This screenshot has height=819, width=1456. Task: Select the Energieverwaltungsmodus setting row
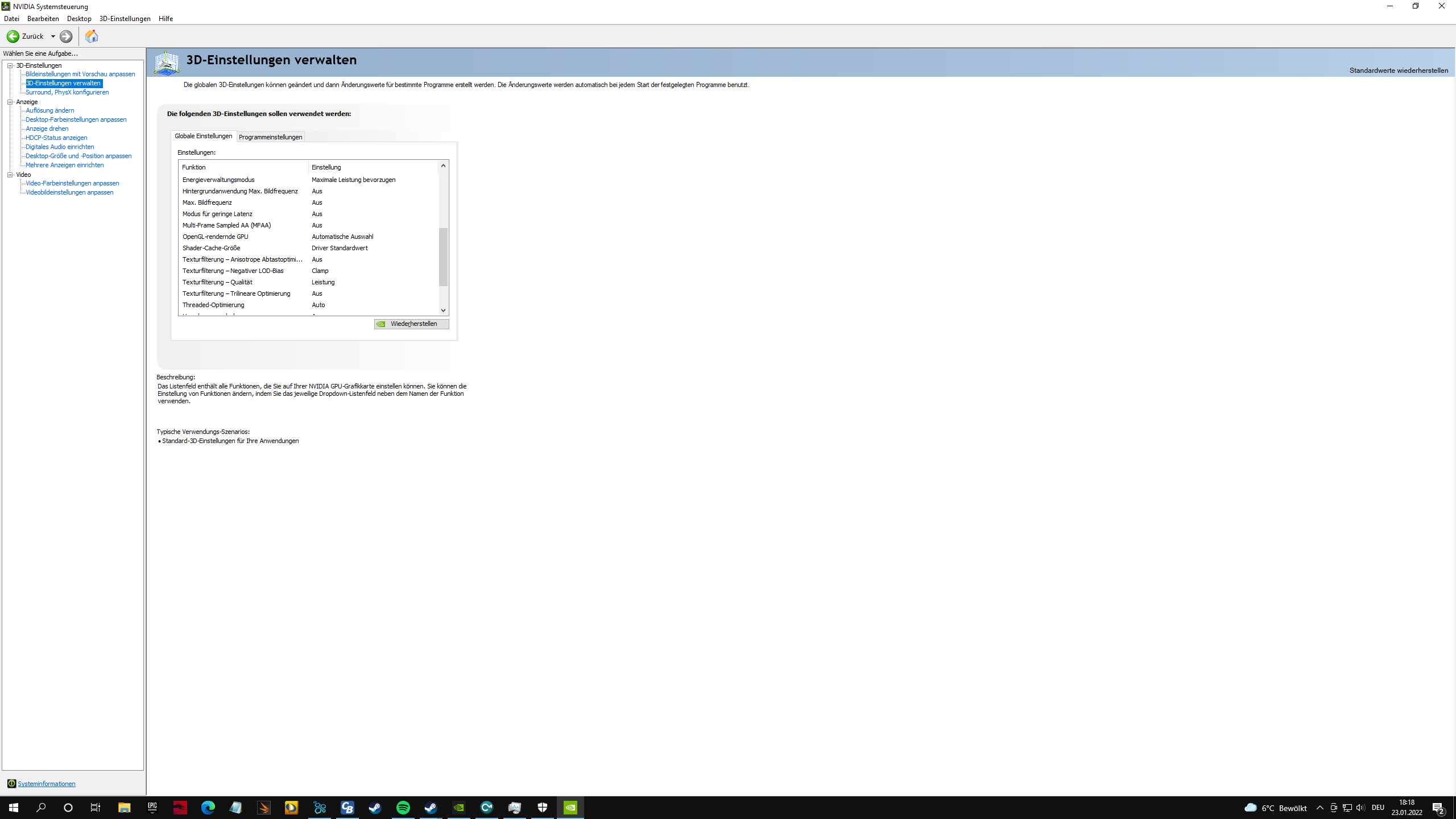(218, 180)
